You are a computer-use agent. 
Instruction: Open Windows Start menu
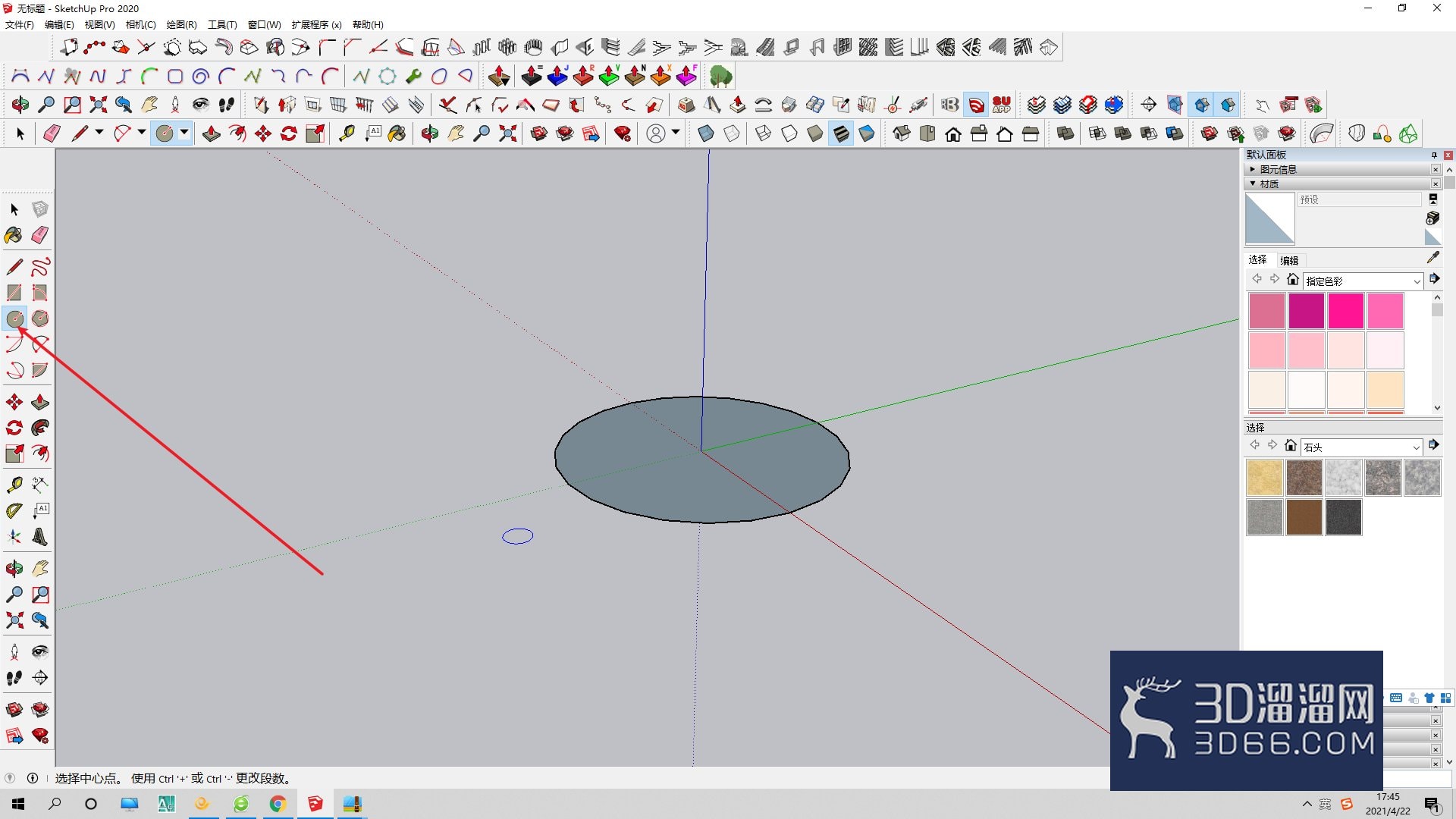(18, 804)
